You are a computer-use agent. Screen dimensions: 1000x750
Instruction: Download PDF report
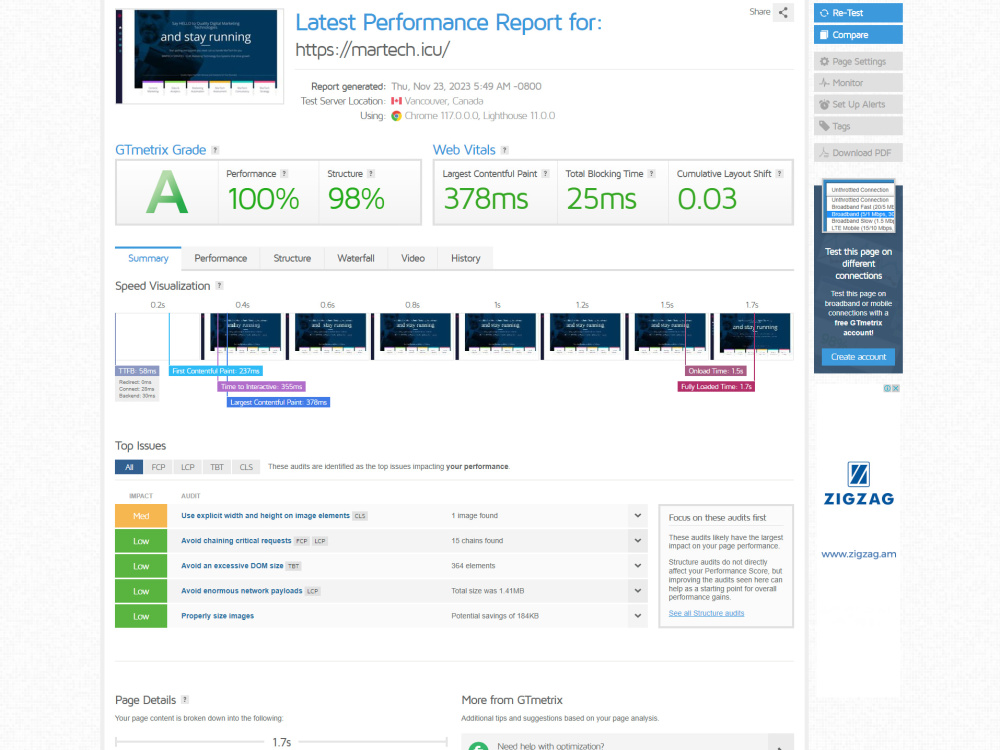(858, 153)
